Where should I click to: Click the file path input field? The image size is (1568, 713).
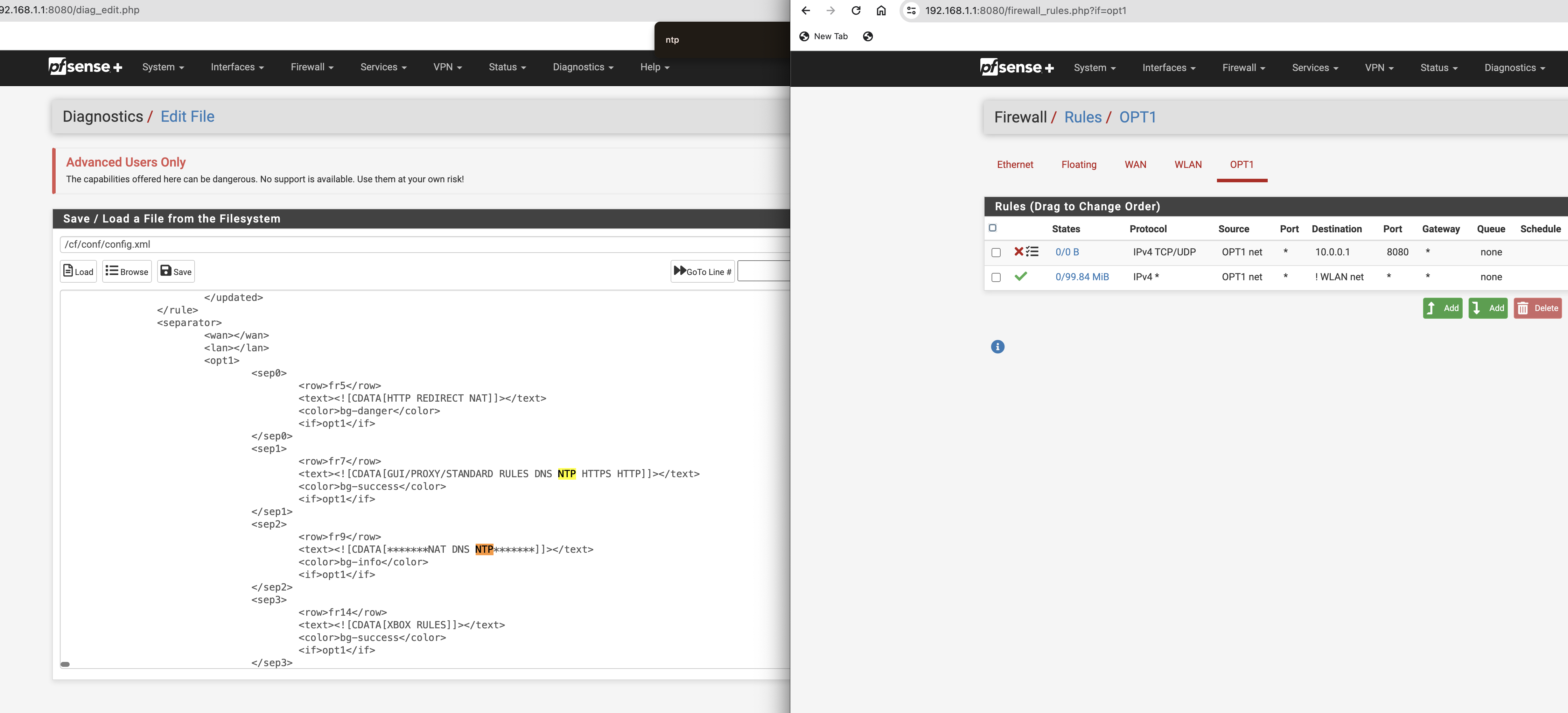pyautogui.click(x=365, y=244)
